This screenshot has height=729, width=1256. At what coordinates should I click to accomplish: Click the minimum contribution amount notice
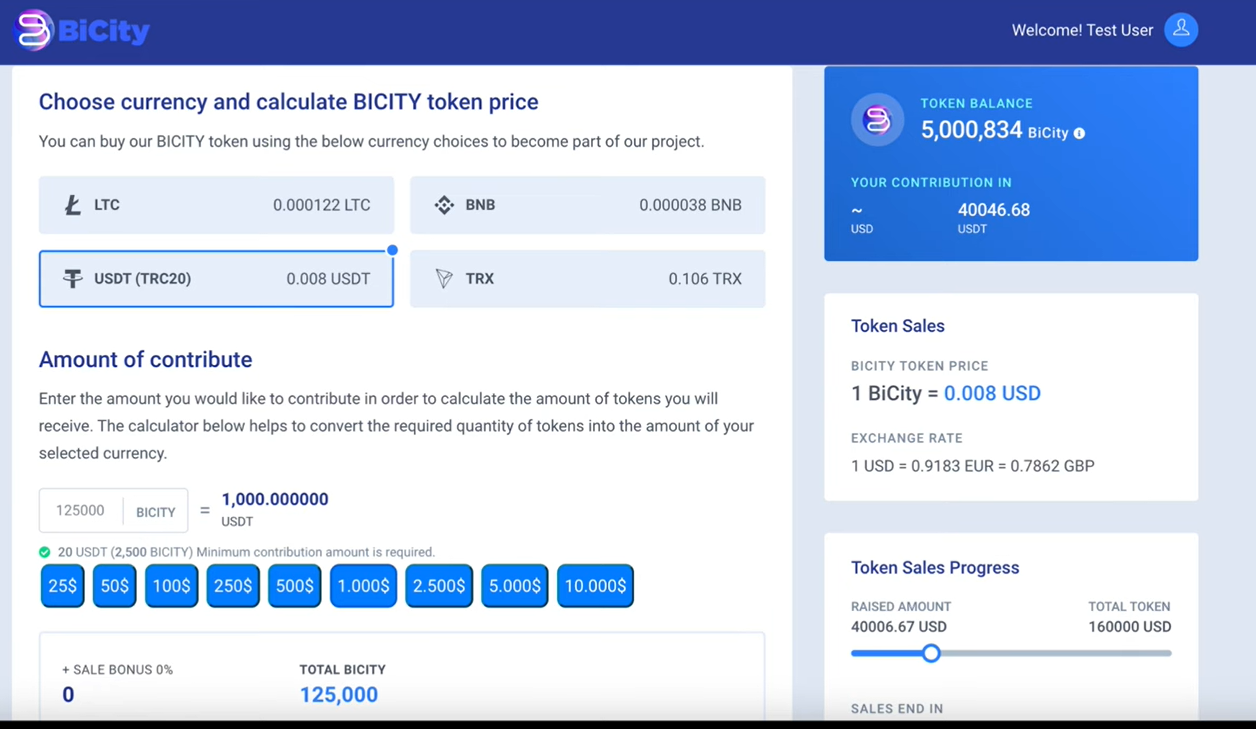(246, 552)
